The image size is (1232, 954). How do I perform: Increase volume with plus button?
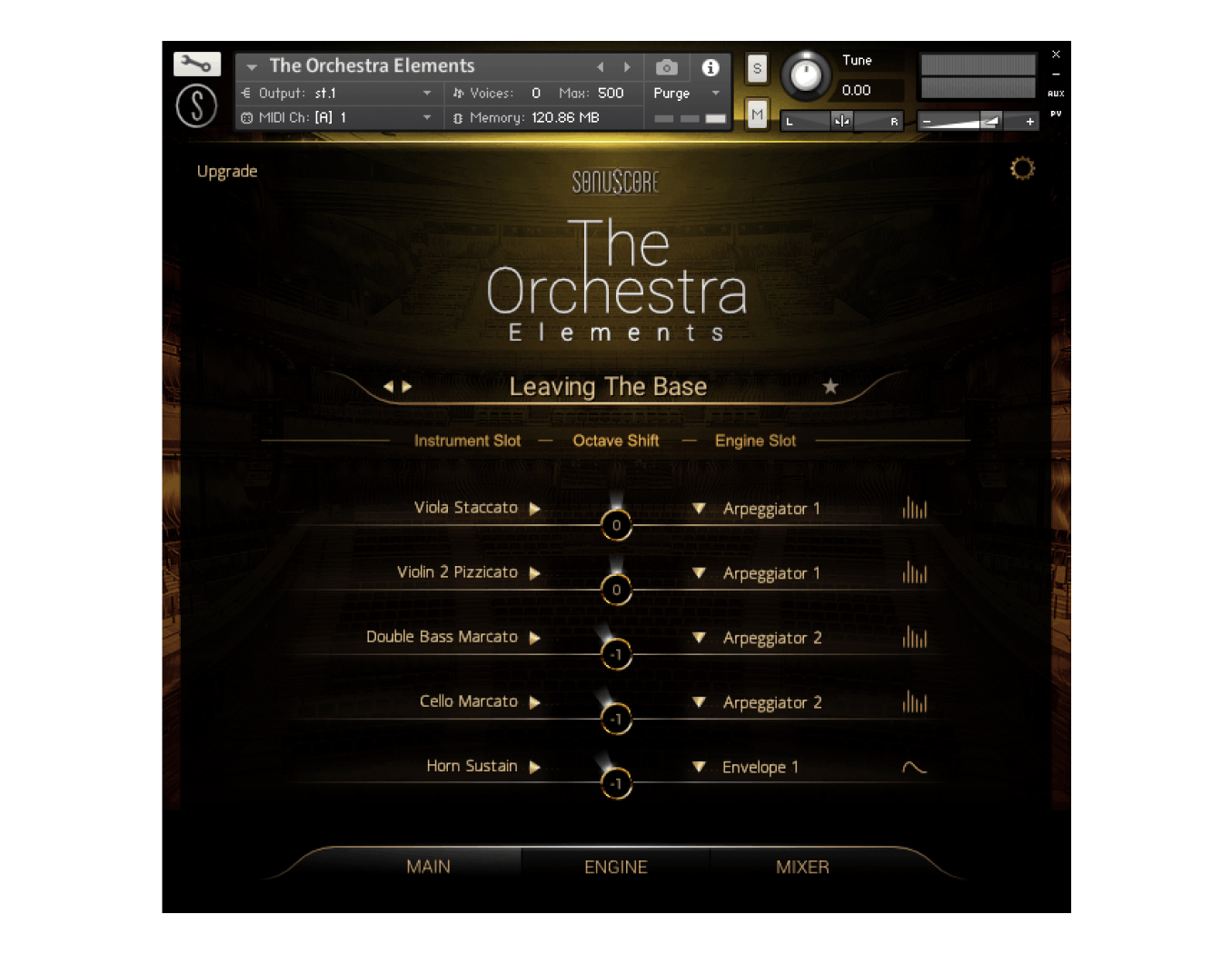pyautogui.click(x=1029, y=122)
